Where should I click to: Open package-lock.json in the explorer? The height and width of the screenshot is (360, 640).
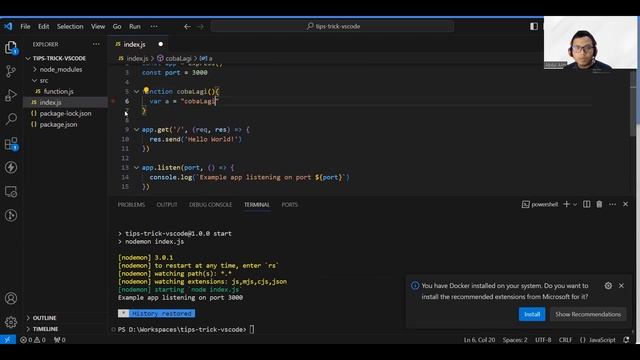pyautogui.click(x=65, y=113)
